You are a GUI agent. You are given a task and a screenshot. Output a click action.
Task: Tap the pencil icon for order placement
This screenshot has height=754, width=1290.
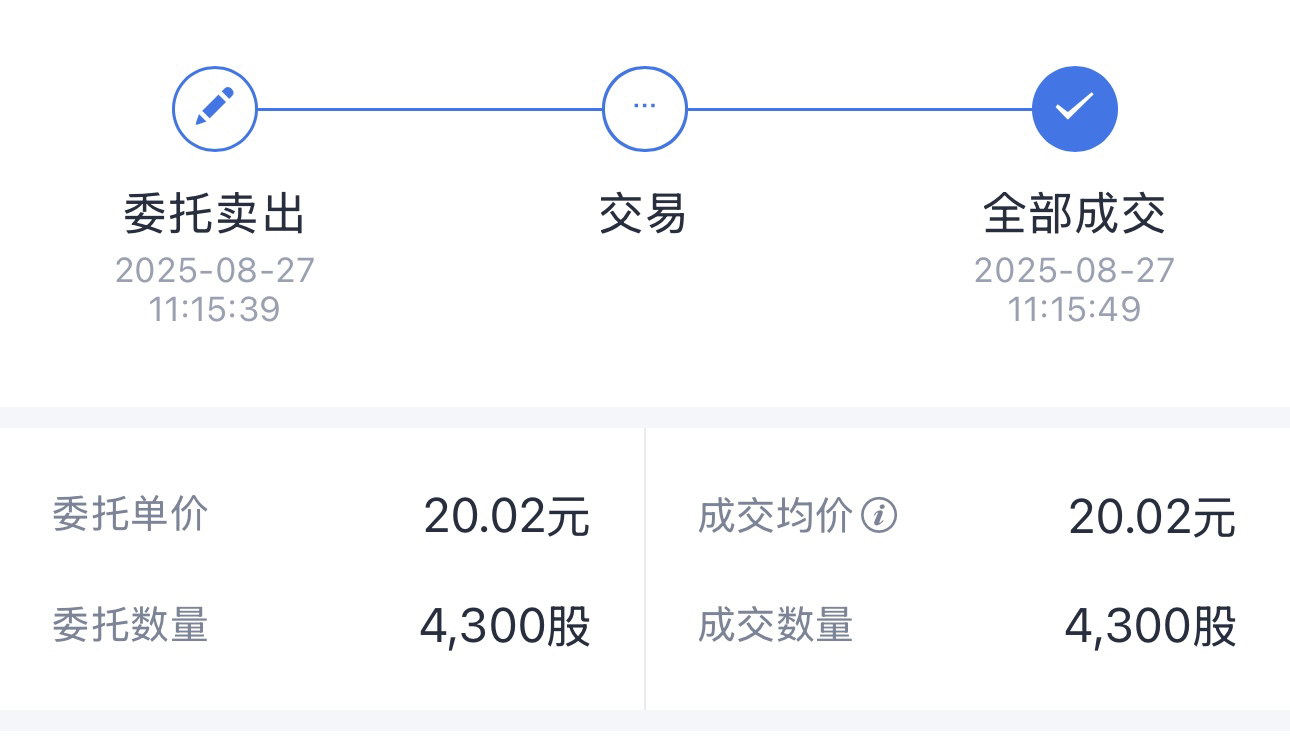[215, 109]
